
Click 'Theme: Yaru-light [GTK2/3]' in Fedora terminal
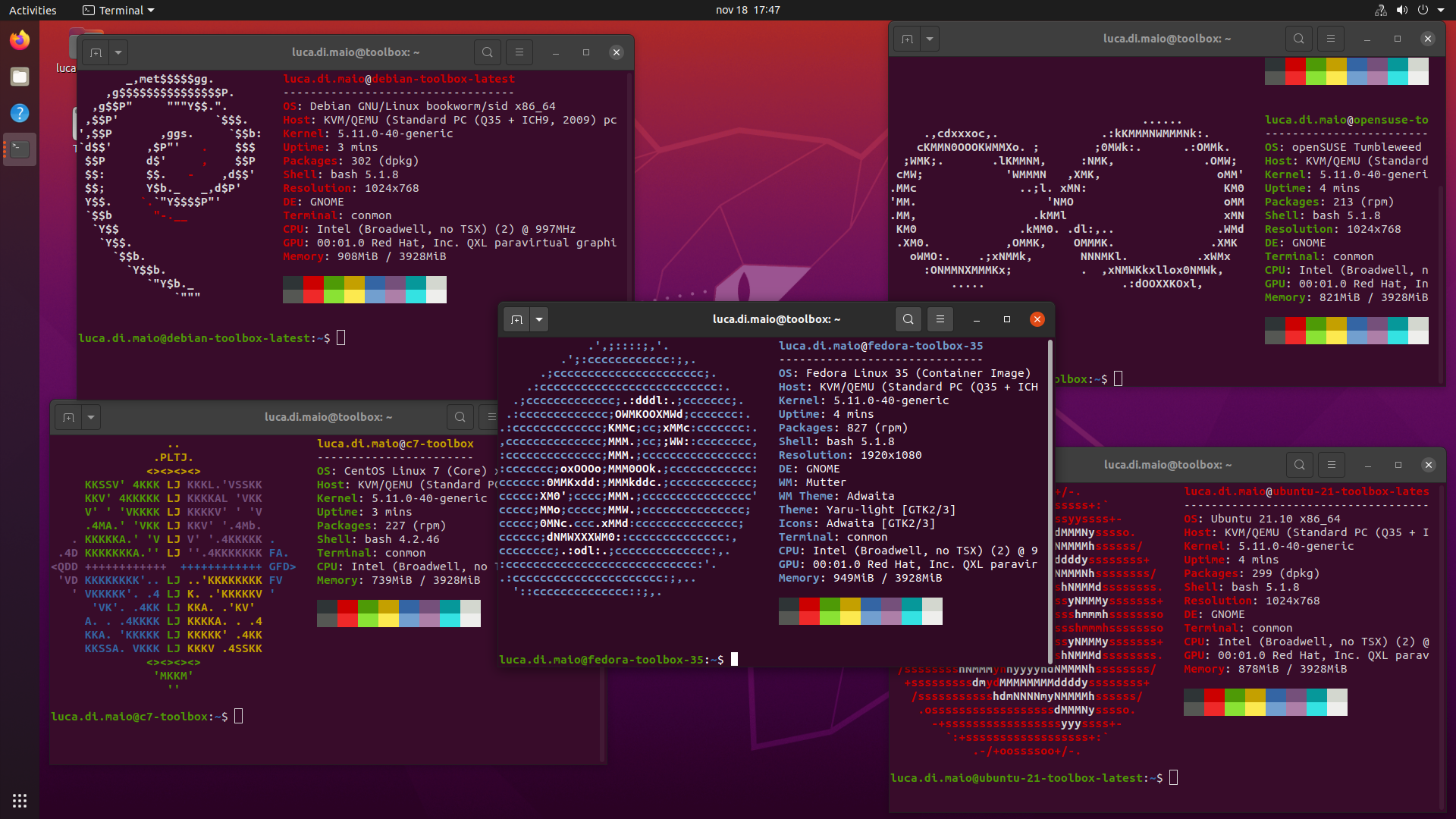click(x=868, y=510)
